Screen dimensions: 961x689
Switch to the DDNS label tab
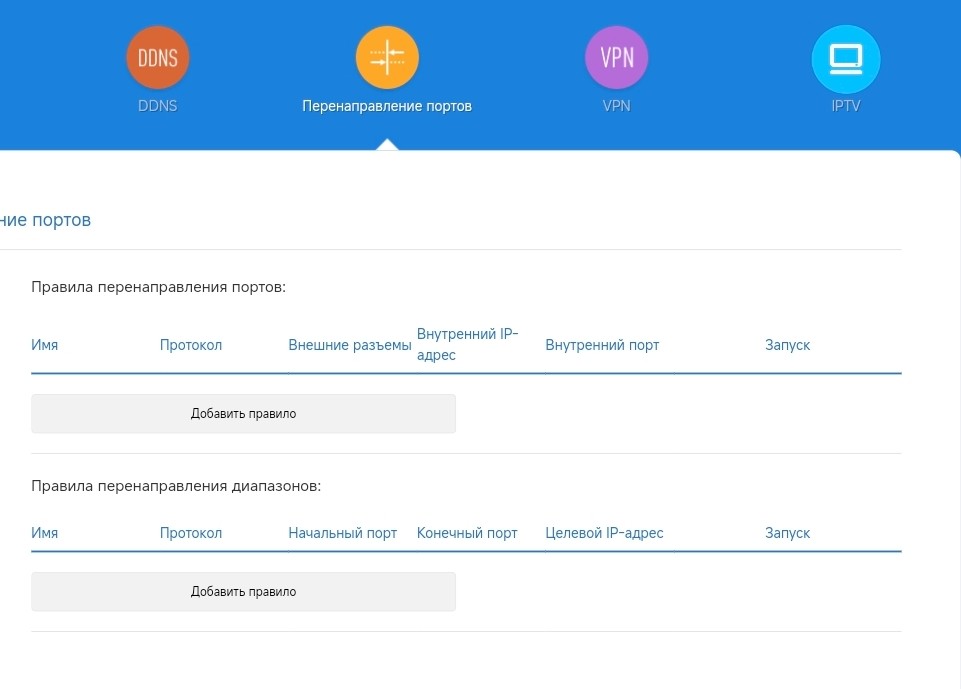tap(158, 106)
